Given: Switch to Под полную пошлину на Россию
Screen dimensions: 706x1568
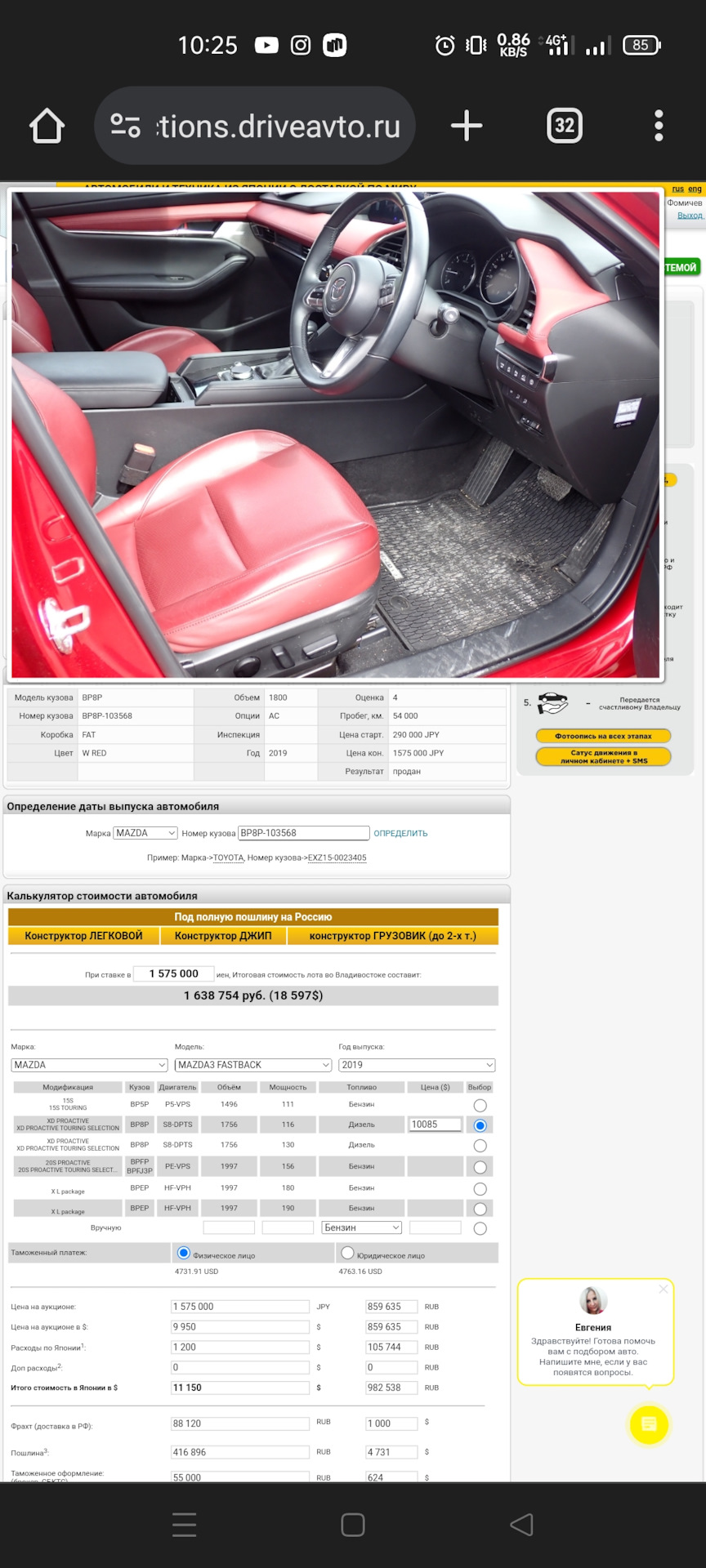Looking at the screenshot, I should [x=253, y=917].
